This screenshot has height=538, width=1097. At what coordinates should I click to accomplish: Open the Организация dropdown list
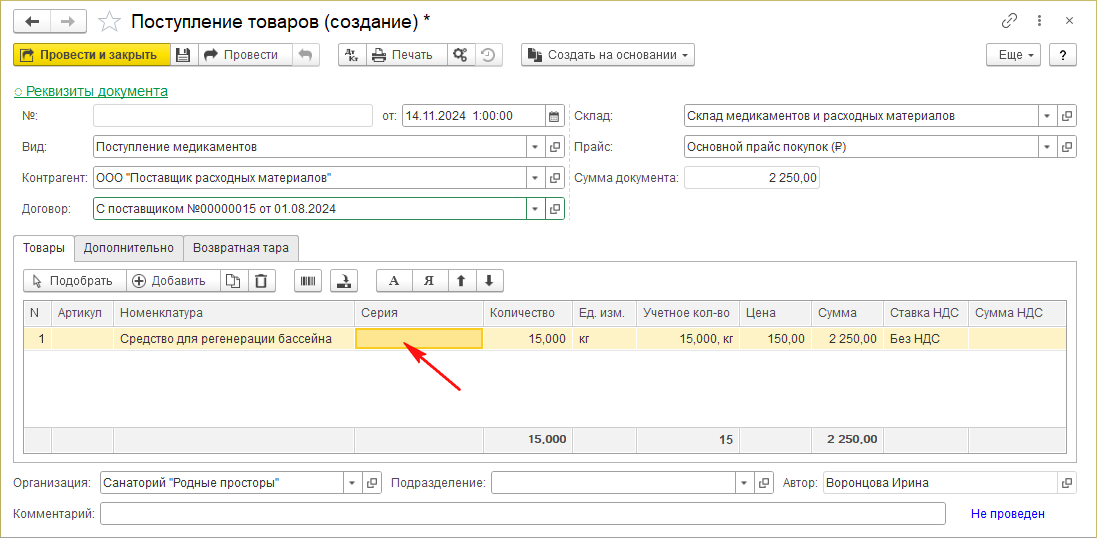(352, 483)
